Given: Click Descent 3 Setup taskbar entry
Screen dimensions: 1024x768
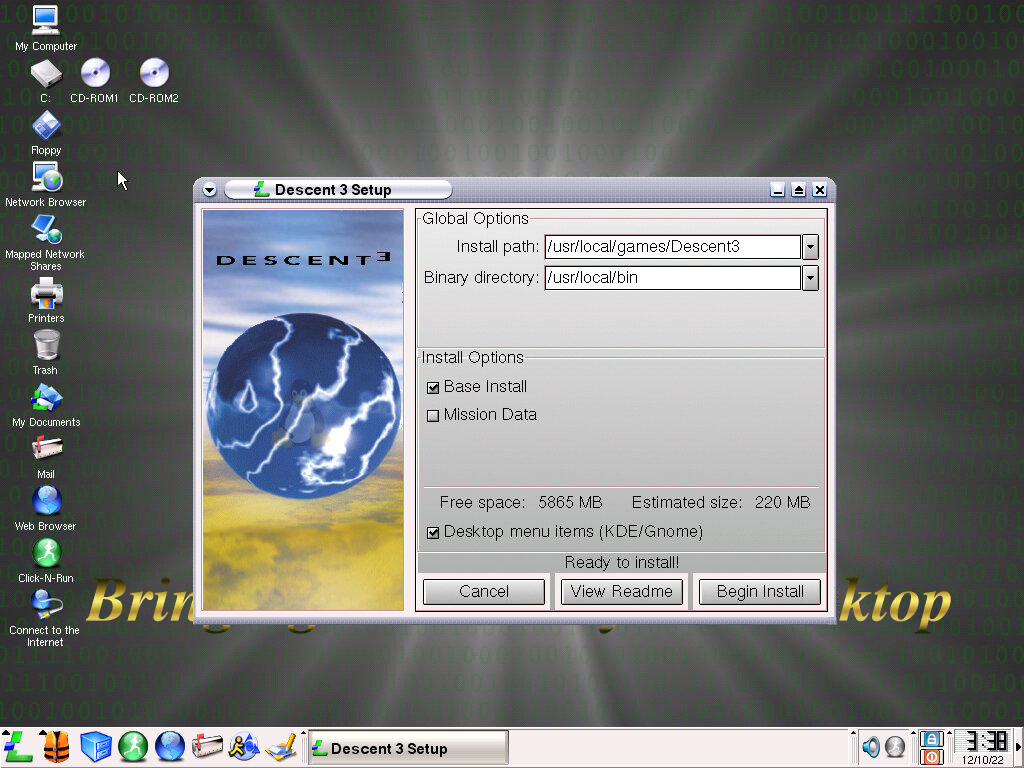Looking at the screenshot, I should [407, 748].
